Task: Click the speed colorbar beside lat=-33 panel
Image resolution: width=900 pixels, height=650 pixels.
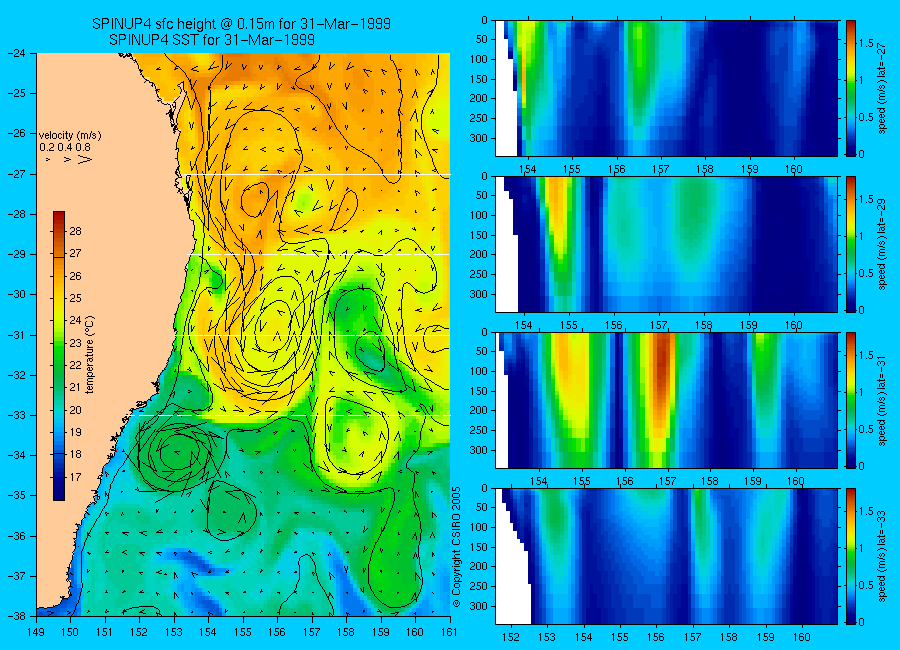Action: pos(850,556)
